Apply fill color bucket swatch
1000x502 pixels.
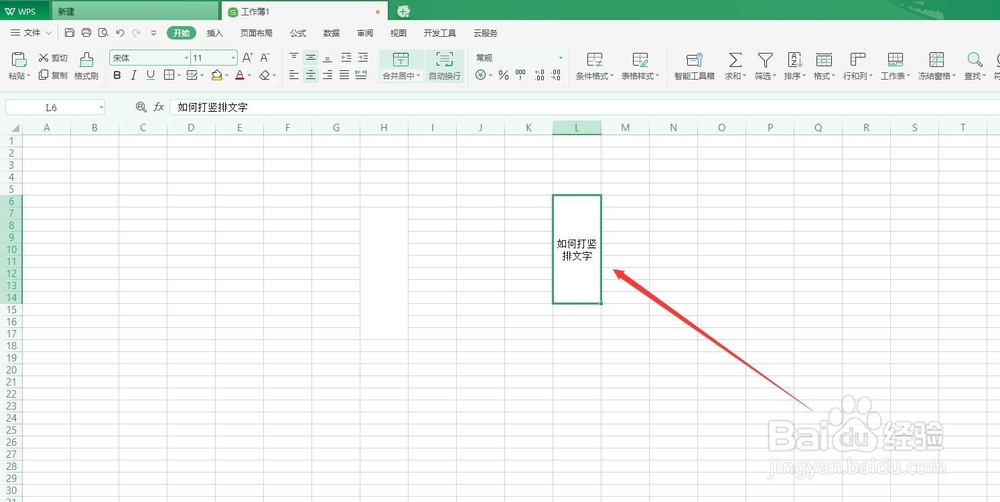coord(217,75)
